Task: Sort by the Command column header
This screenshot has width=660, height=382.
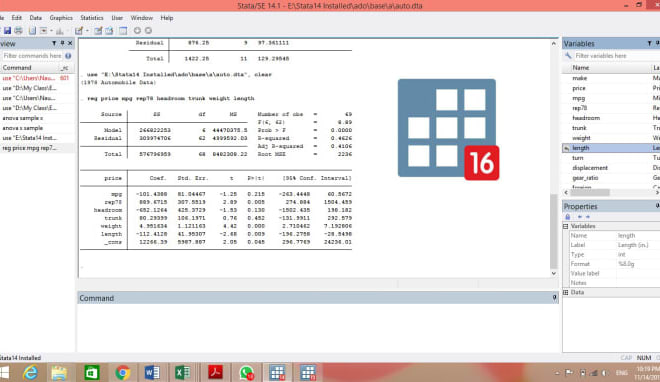Action: coord(29,68)
